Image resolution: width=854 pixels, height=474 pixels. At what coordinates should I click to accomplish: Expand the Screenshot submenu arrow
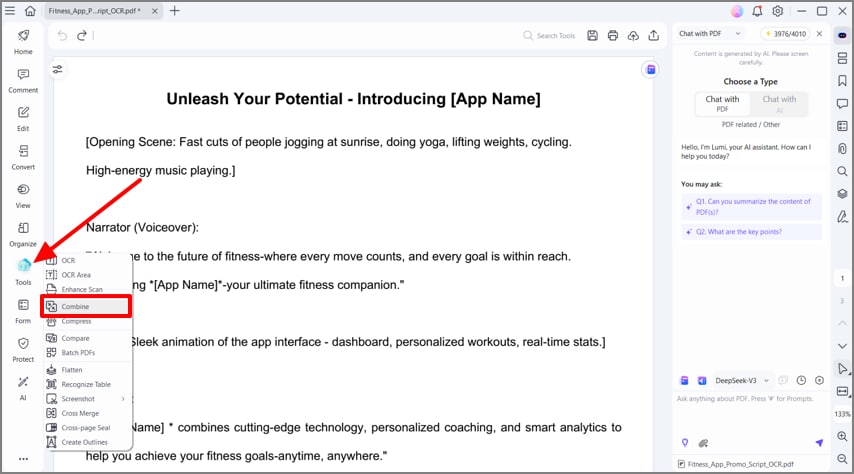[124, 399]
